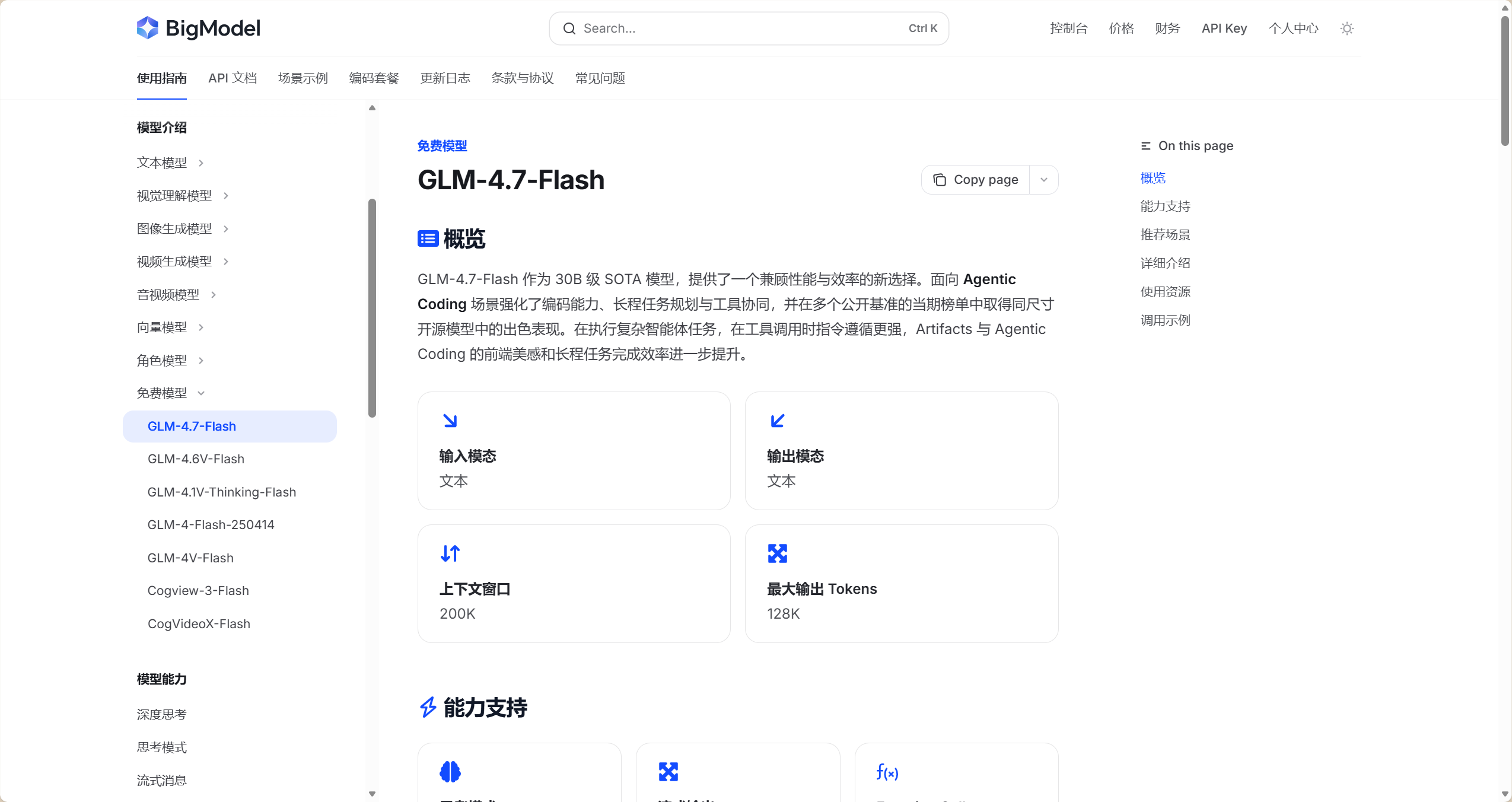Viewport: 1512px width, 802px height.
Task: Open 思考模式 in the sidebar
Action: click(162, 747)
